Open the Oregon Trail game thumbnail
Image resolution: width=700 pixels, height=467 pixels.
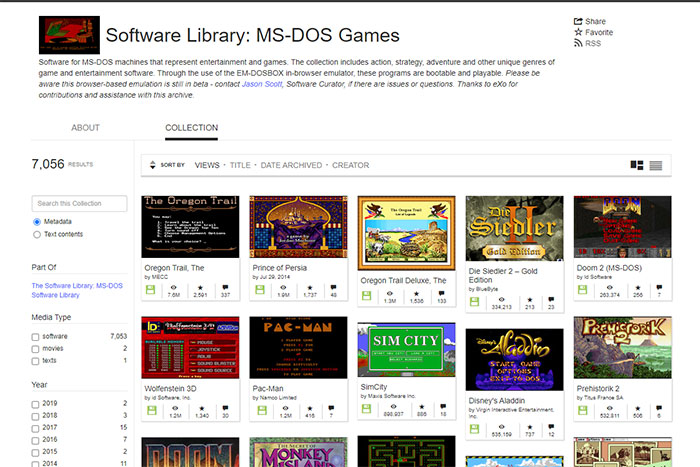click(190, 227)
